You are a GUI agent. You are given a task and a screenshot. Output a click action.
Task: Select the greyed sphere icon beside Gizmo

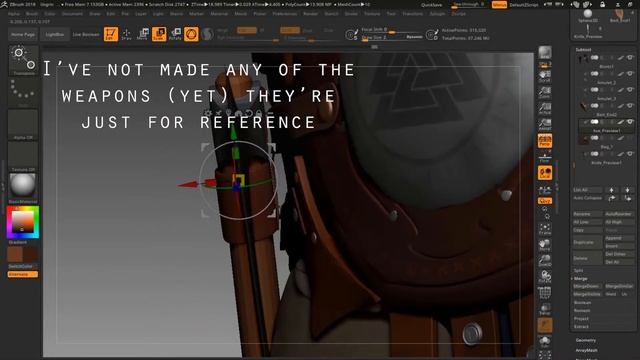(x=207, y=34)
